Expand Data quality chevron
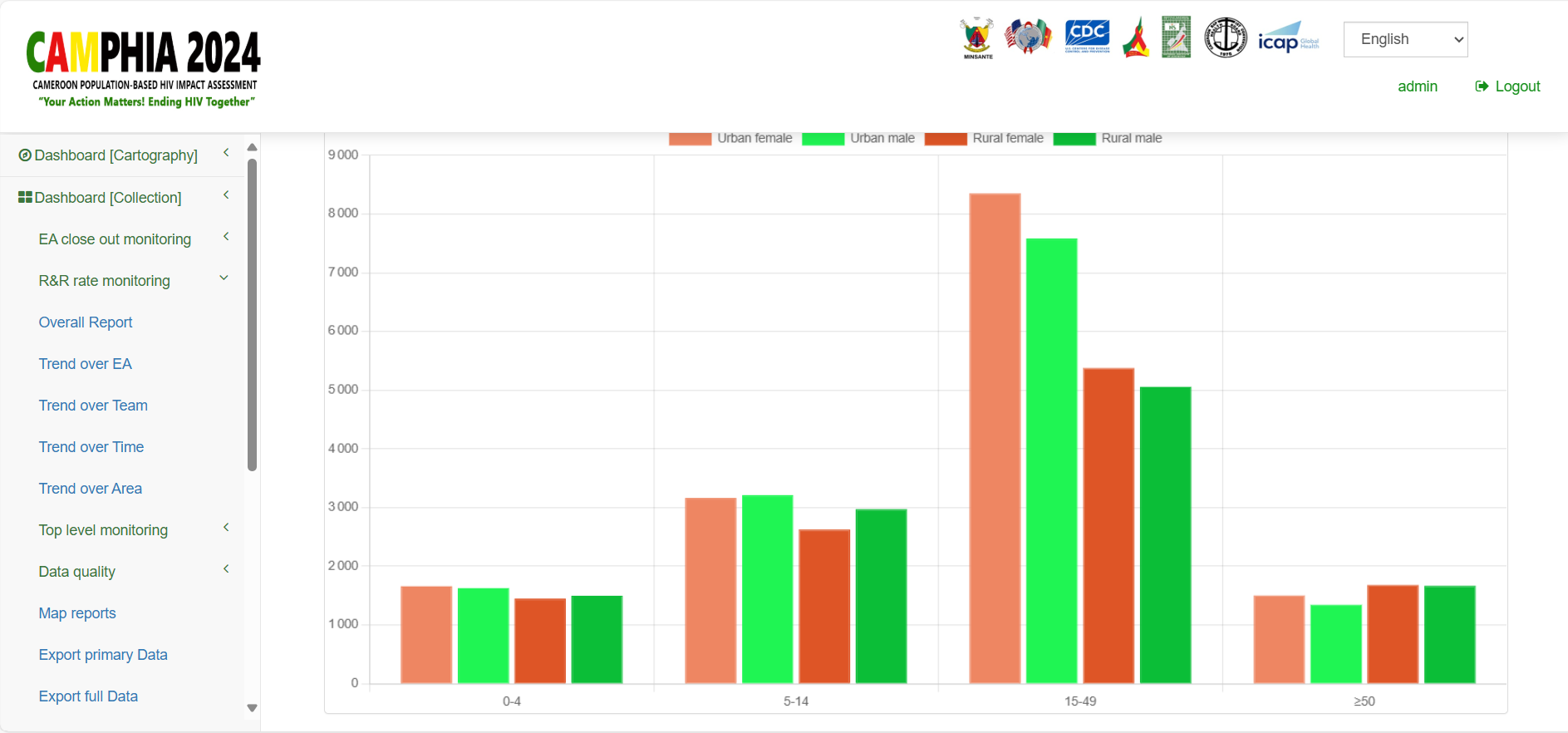 pos(226,569)
